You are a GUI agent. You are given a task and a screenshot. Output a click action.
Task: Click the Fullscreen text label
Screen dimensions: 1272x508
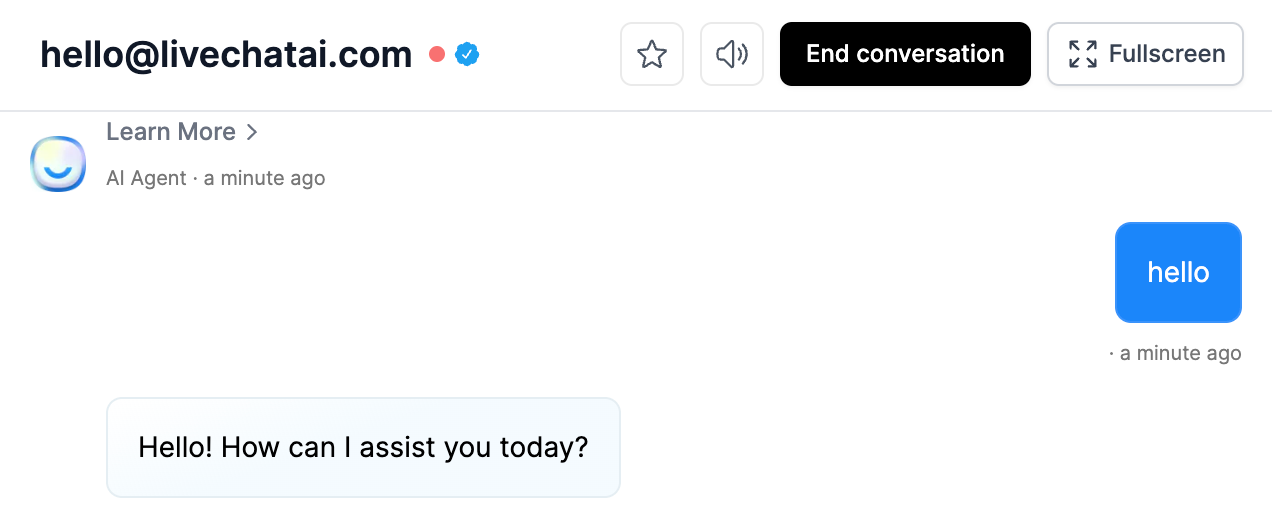[1167, 54]
